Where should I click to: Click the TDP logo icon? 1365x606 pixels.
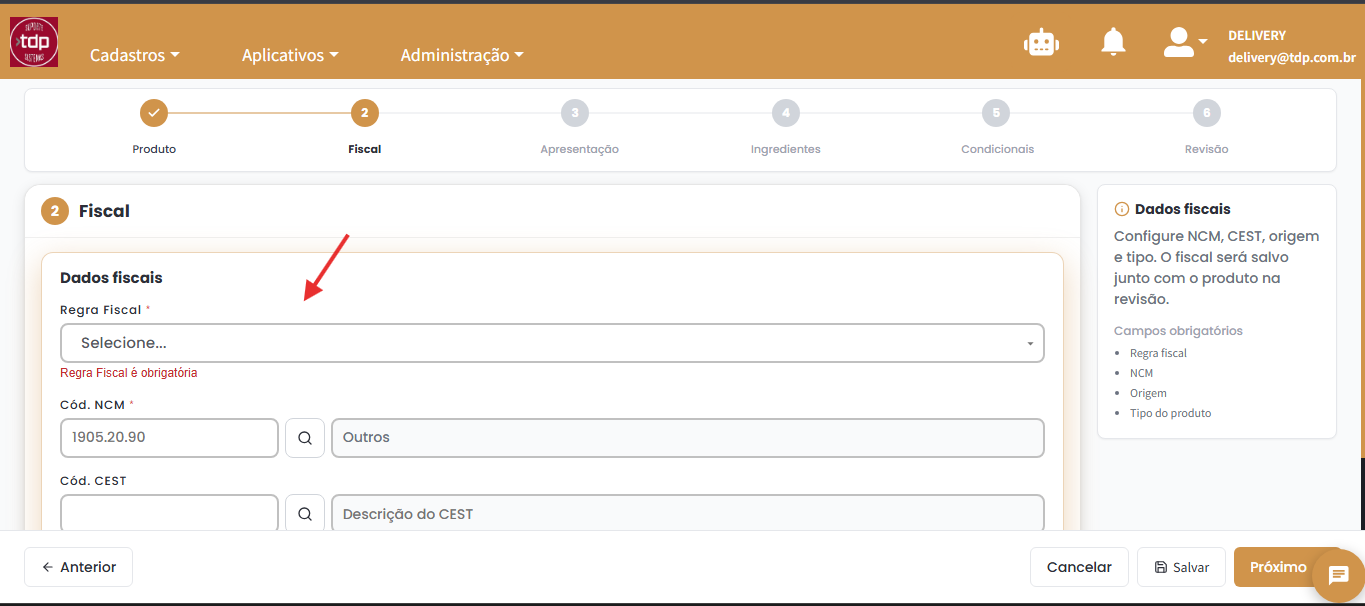pyautogui.click(x=34, y=42)
